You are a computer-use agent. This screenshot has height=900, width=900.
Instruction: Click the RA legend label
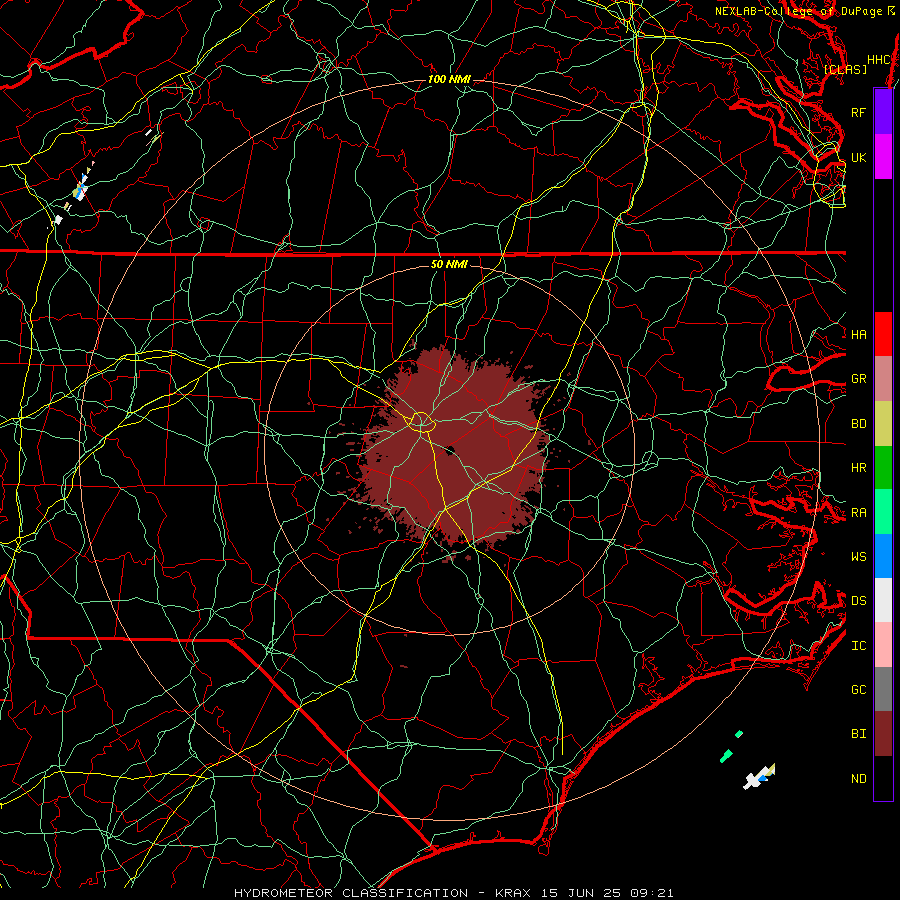pyautogui.click(x=858, y=513)
